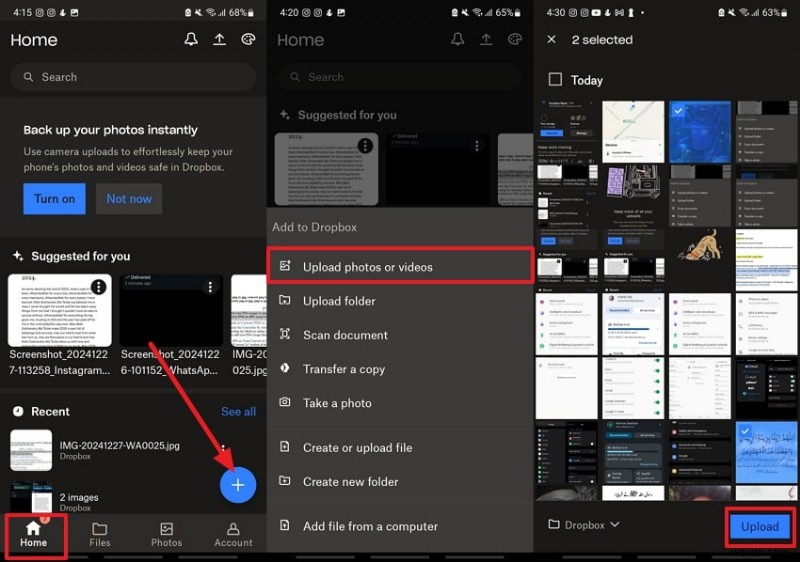Choose Add file from a computer
Viewport: 800px width, 562px height.
coord(400,526)
